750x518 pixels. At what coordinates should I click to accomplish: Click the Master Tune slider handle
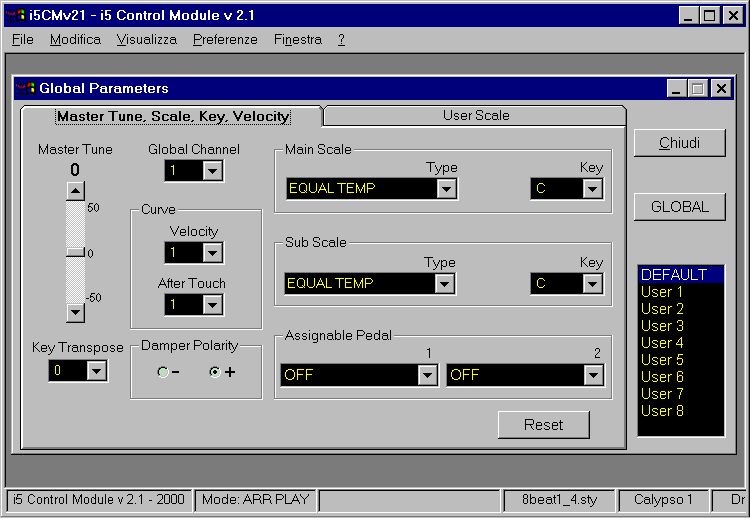(75, 253)
